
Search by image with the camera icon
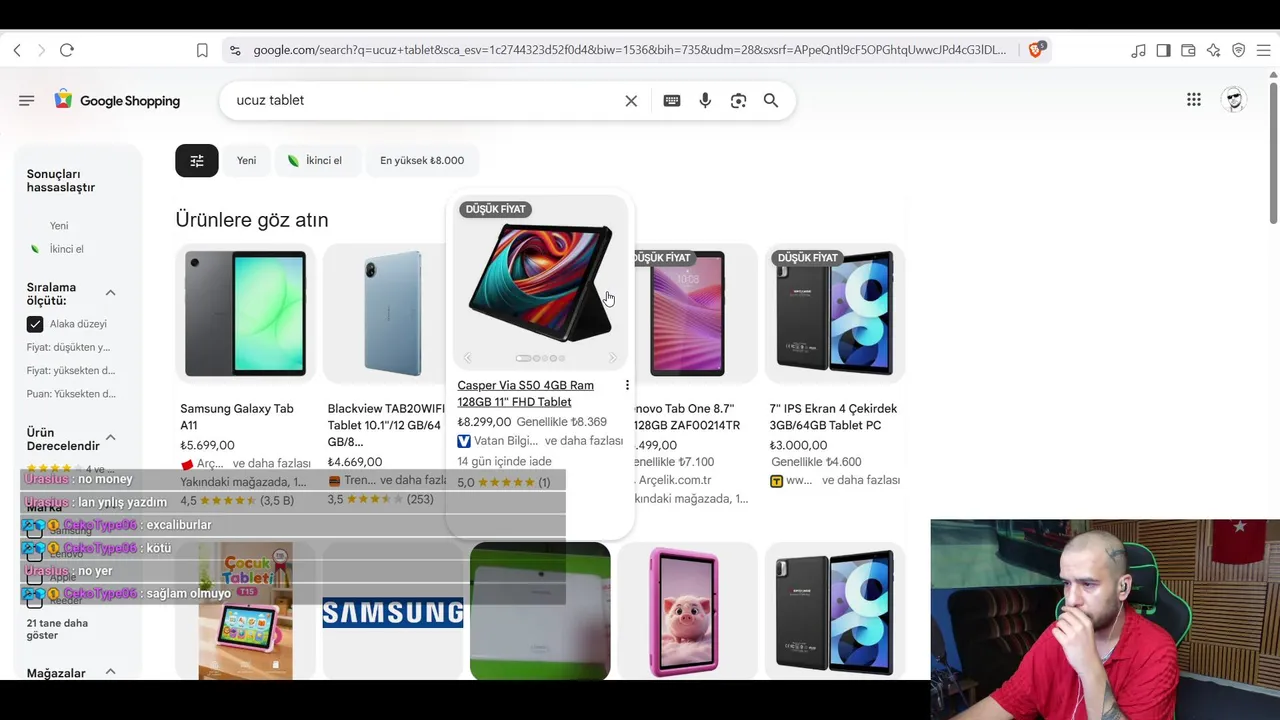pyautogui.click(x=738, y=100)
